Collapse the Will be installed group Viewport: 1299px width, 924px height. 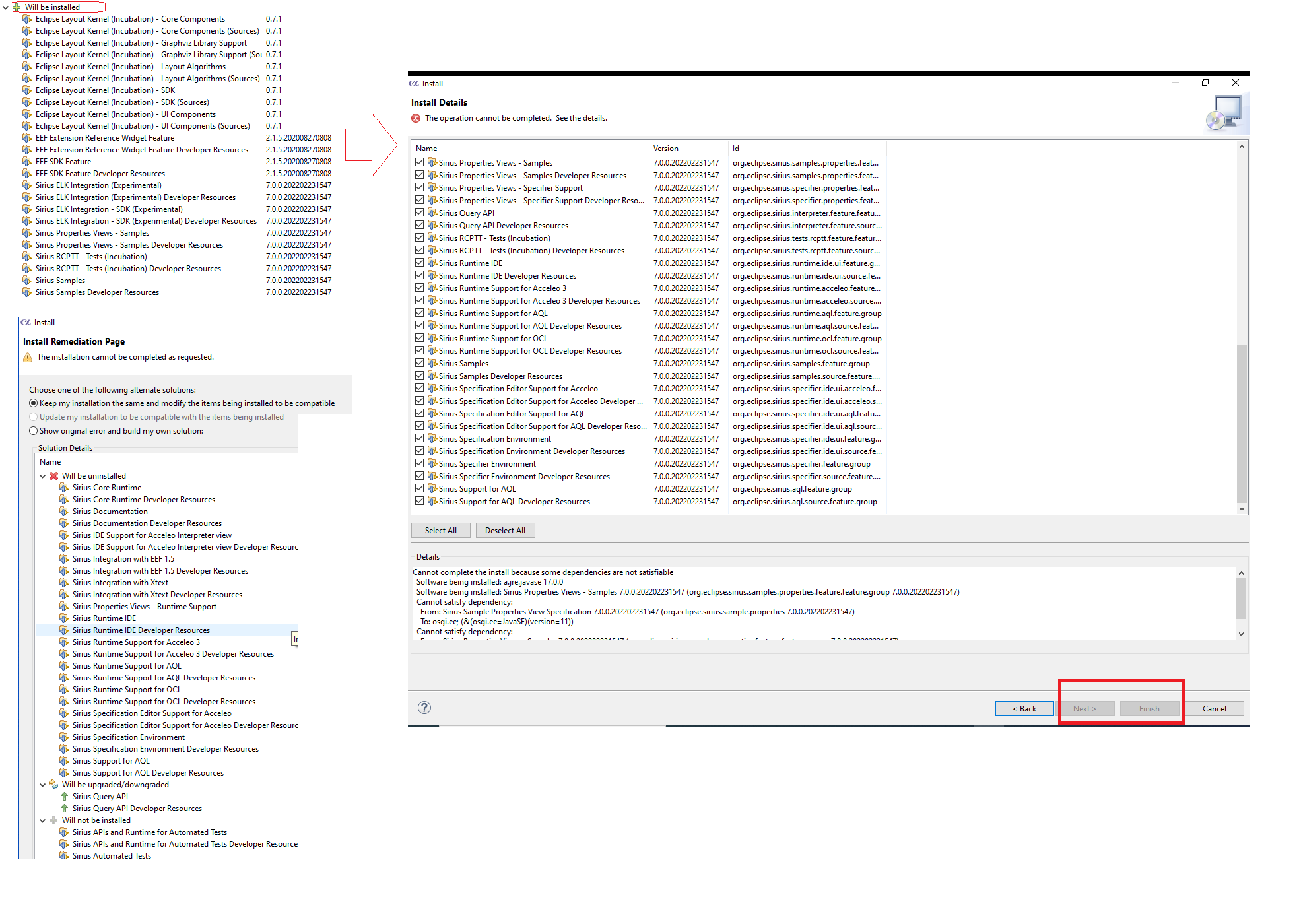(x=6, y=7)
